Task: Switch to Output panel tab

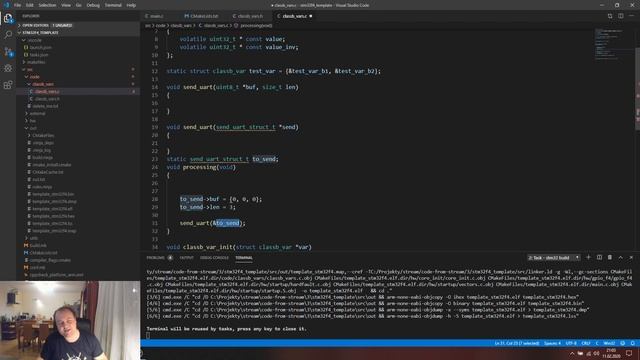Action: [x=187, y=258]
